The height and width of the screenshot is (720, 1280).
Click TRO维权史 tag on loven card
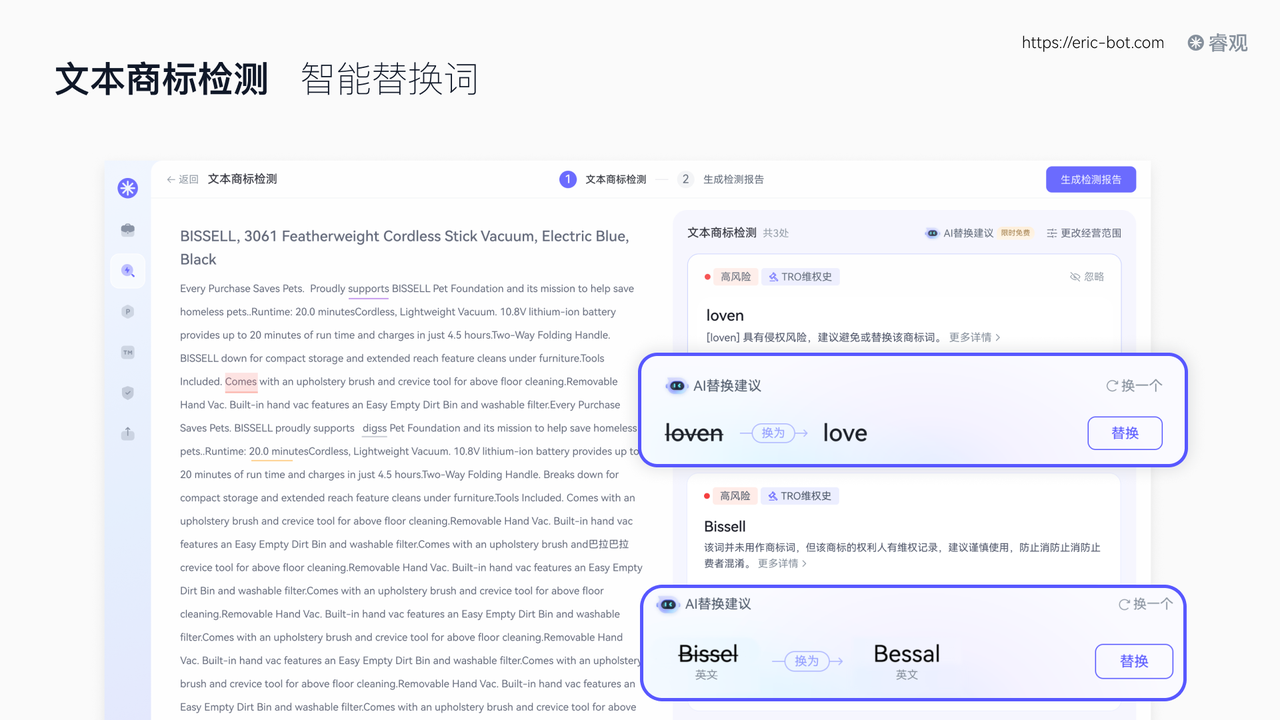(801, 277)
